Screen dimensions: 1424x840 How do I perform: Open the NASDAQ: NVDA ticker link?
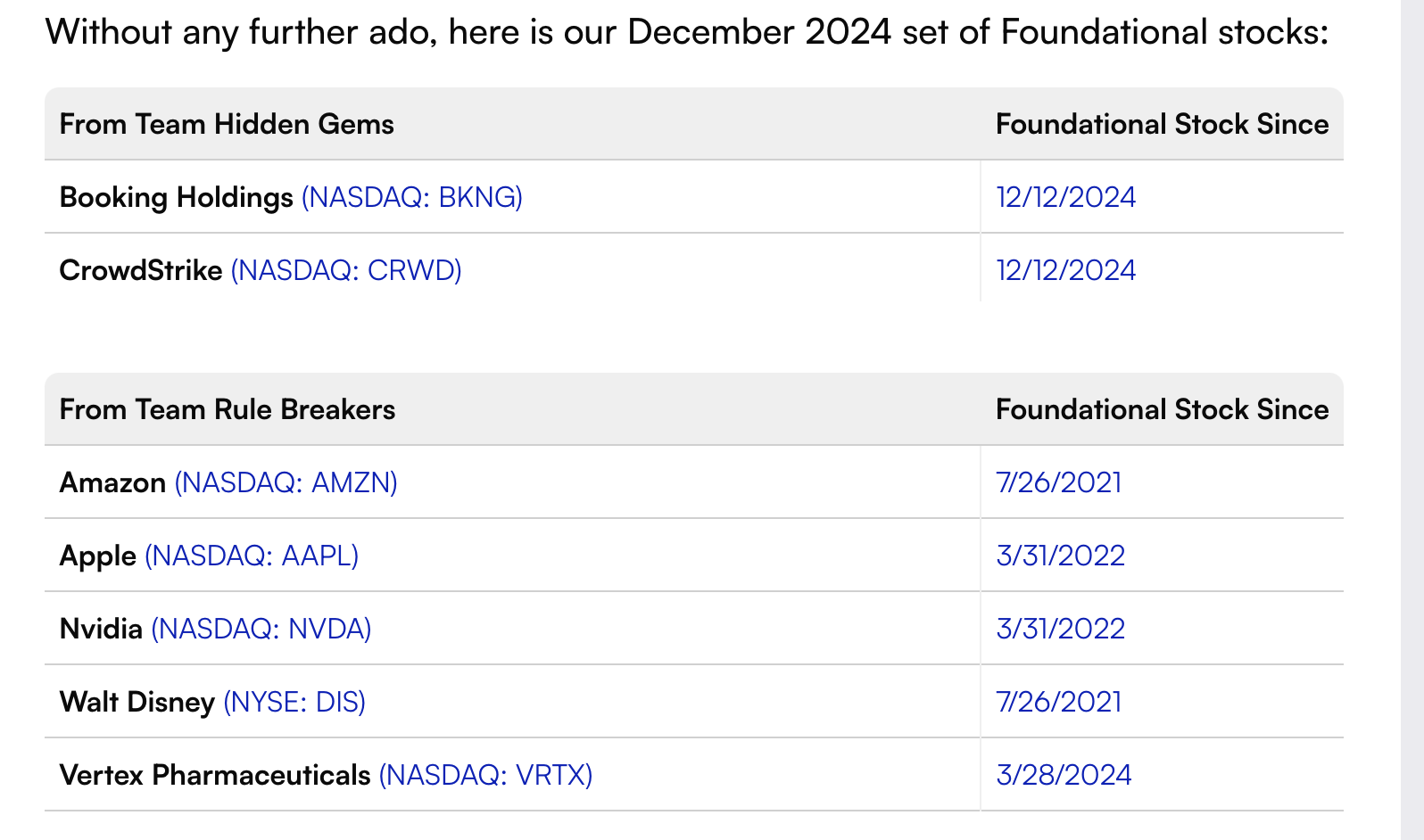(261, 629)
